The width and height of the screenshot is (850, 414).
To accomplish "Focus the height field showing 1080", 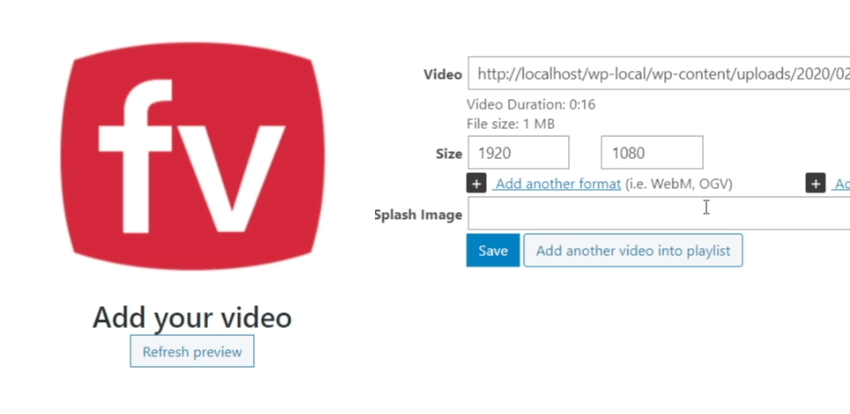I will (x=652, y=153).
